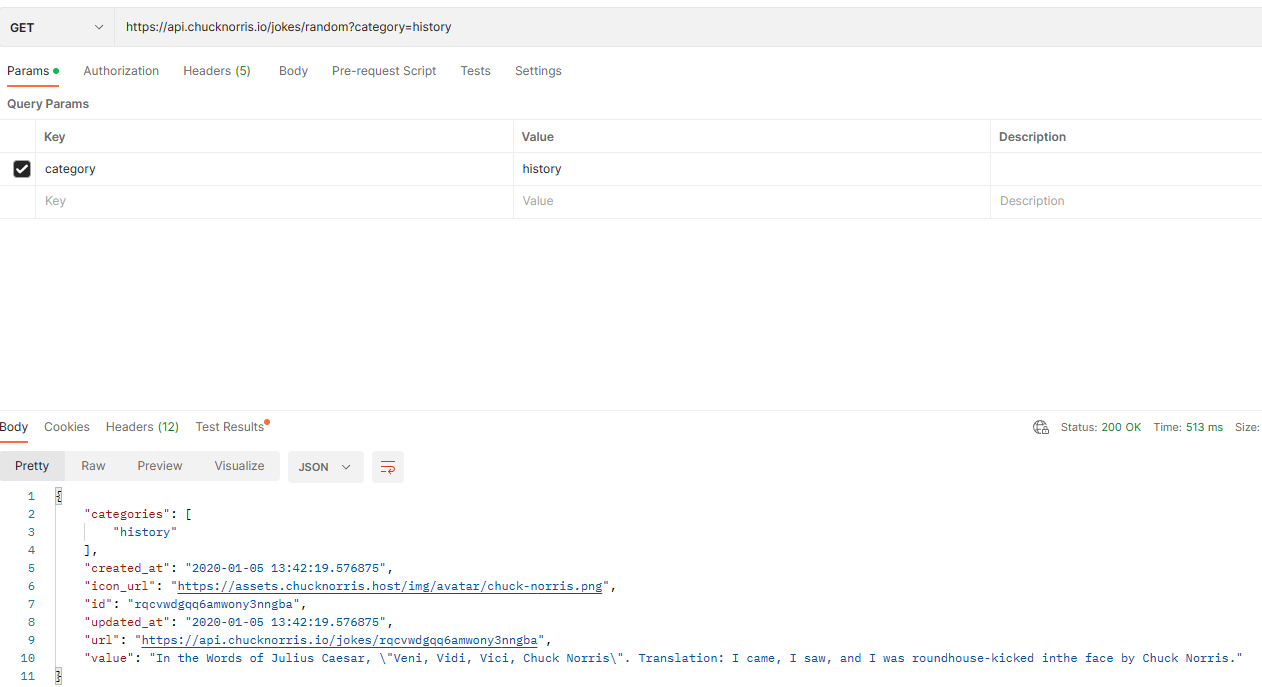
Task: Open the api.chucknorris.io jokes url link
Action: point(340,640)
